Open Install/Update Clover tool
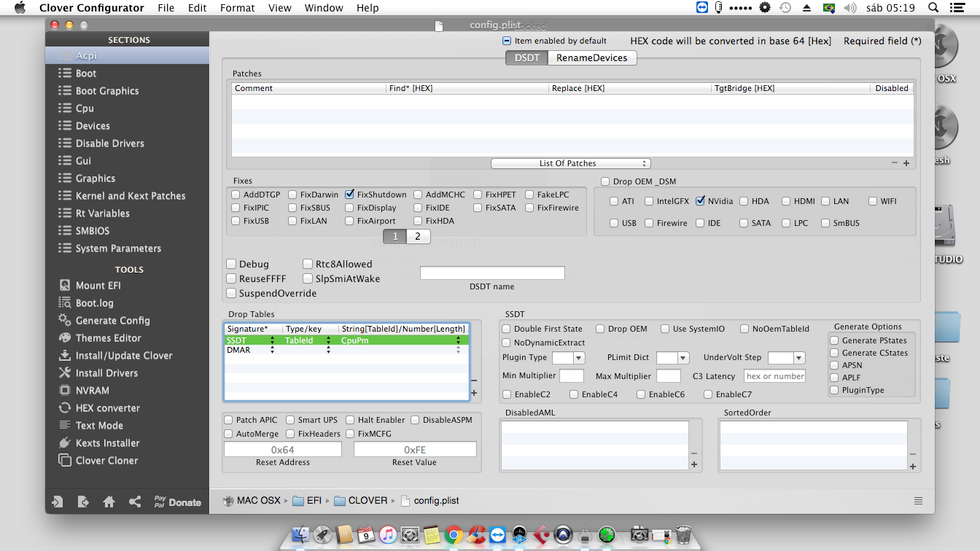Viewport: 980px width, 551px height. click(123, 355)
